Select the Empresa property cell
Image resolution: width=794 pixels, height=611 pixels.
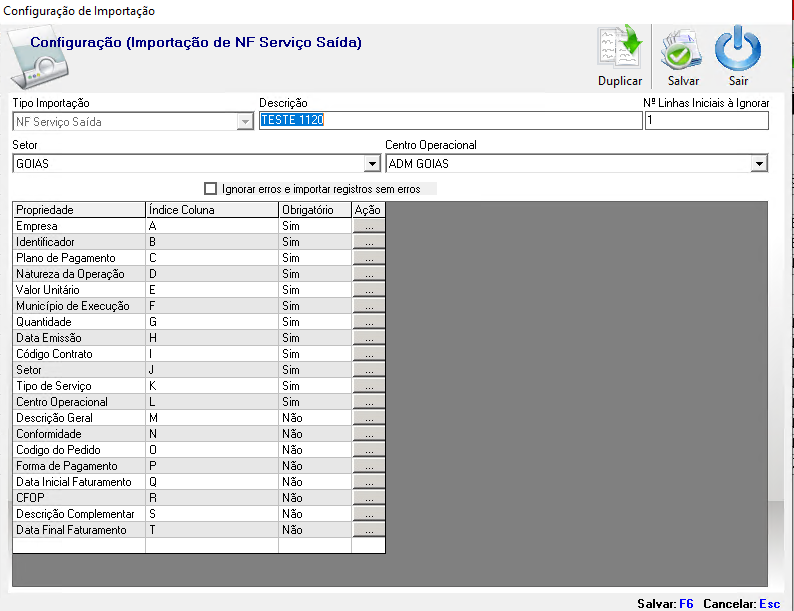point(79,226)
